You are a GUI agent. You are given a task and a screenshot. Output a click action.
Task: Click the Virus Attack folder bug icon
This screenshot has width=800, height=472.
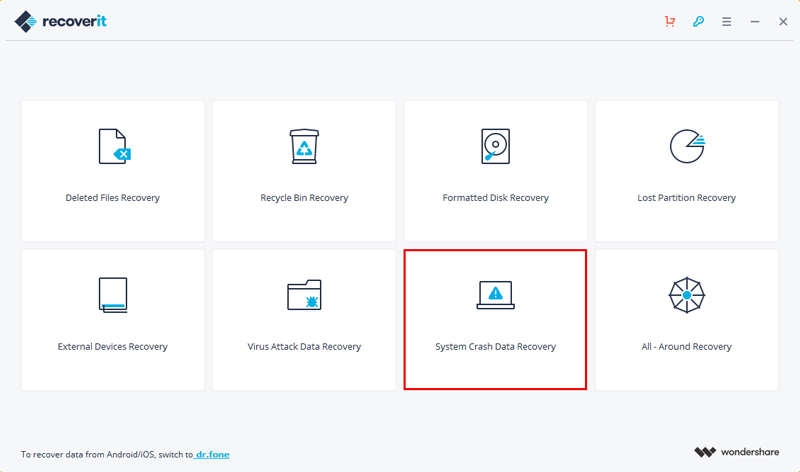(304, 295)
